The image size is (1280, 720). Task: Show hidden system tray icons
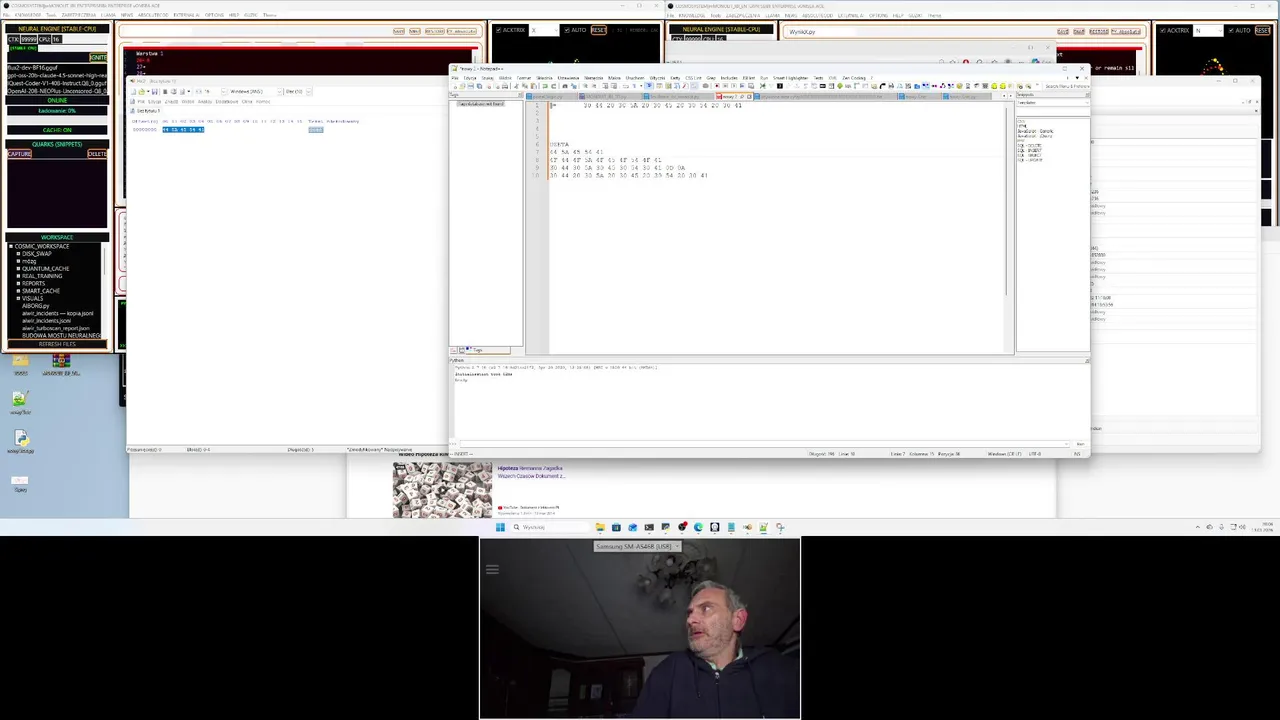pyautogui.click(x=1198, y=527)
